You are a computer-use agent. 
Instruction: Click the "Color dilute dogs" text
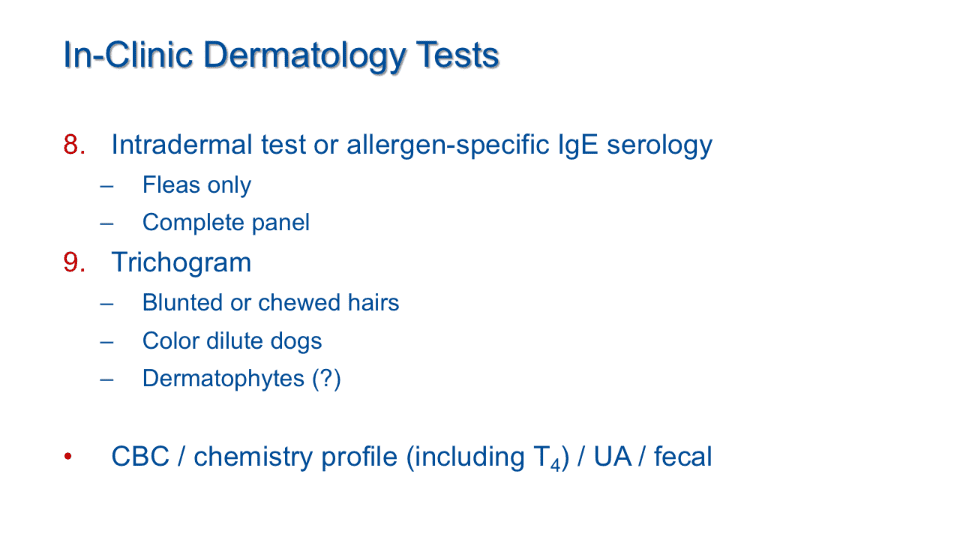(x=232, y=341)
